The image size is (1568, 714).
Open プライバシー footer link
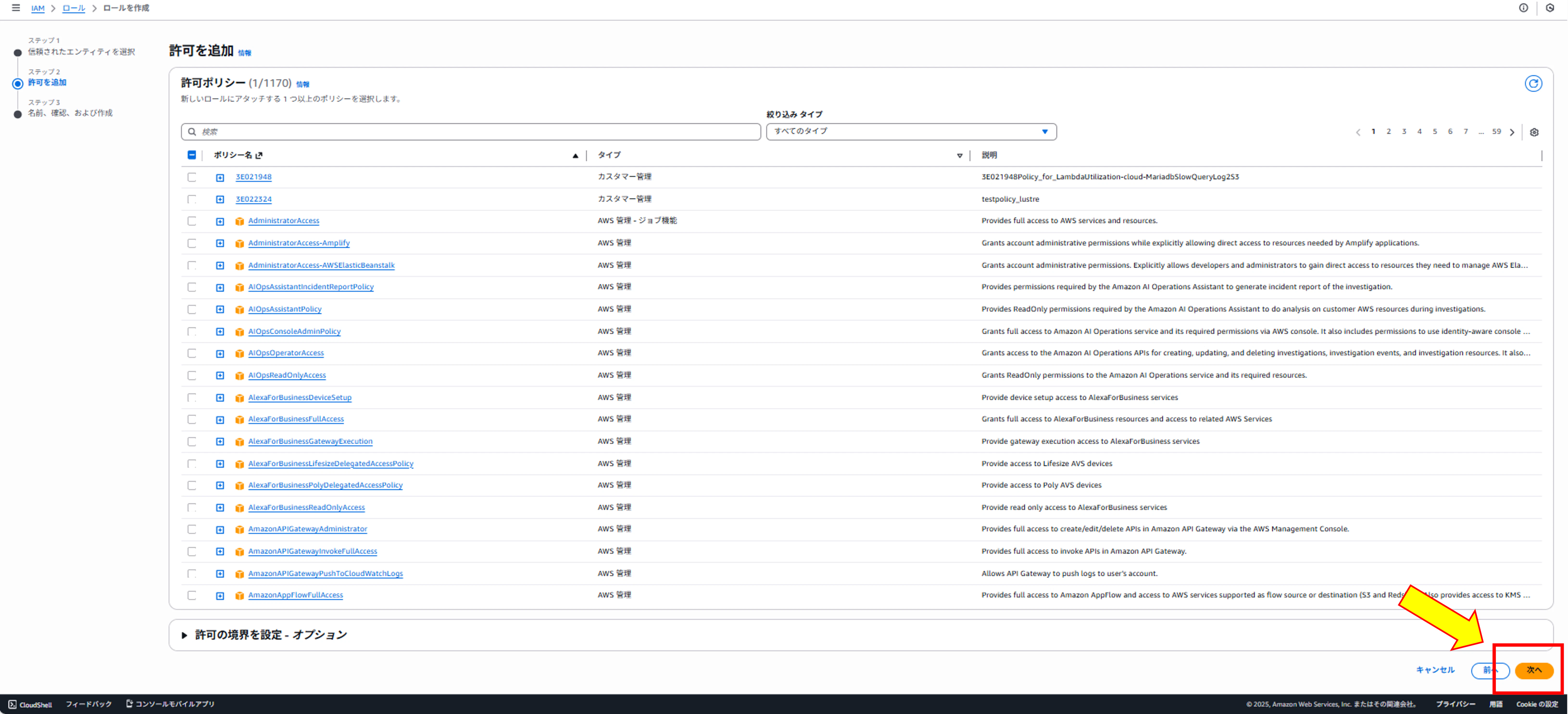pos(1455,704)
